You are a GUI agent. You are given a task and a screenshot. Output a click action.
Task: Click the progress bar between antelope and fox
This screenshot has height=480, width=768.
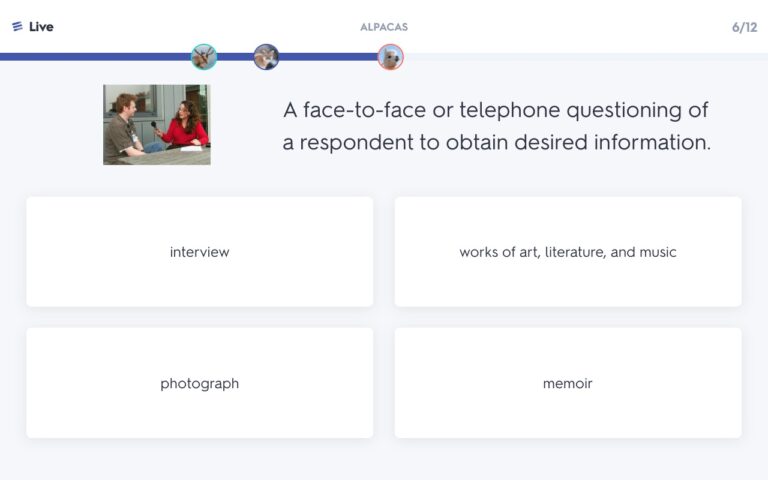[x=235, y=57]
